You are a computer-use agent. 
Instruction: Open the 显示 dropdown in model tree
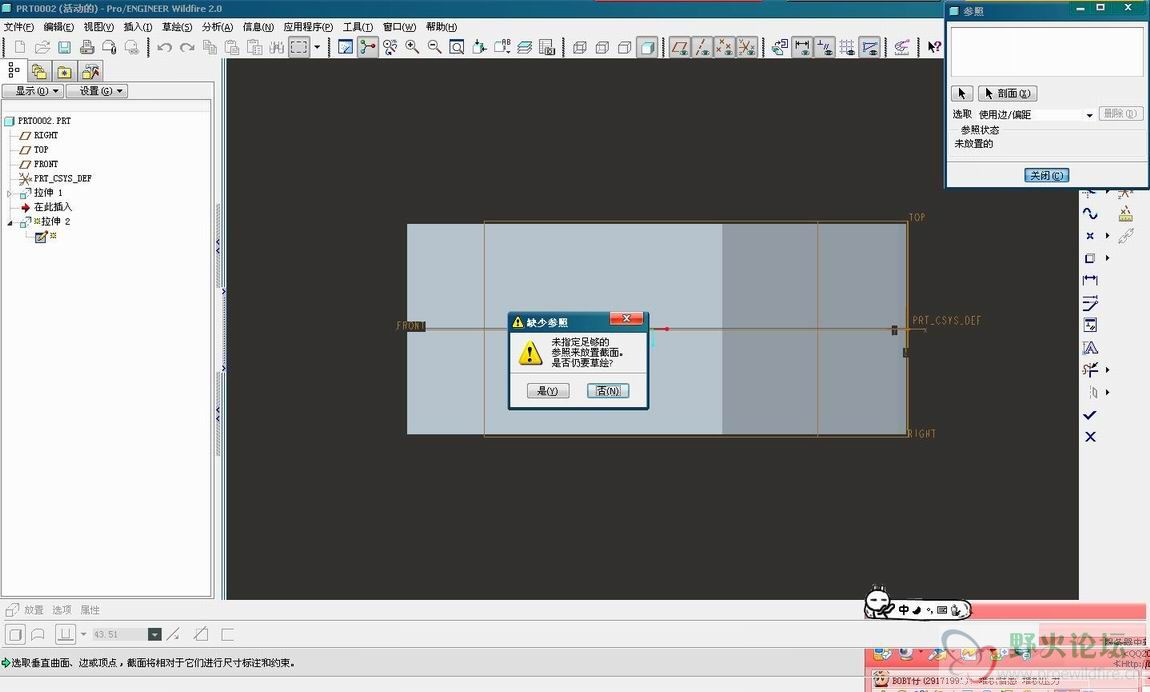32,91
